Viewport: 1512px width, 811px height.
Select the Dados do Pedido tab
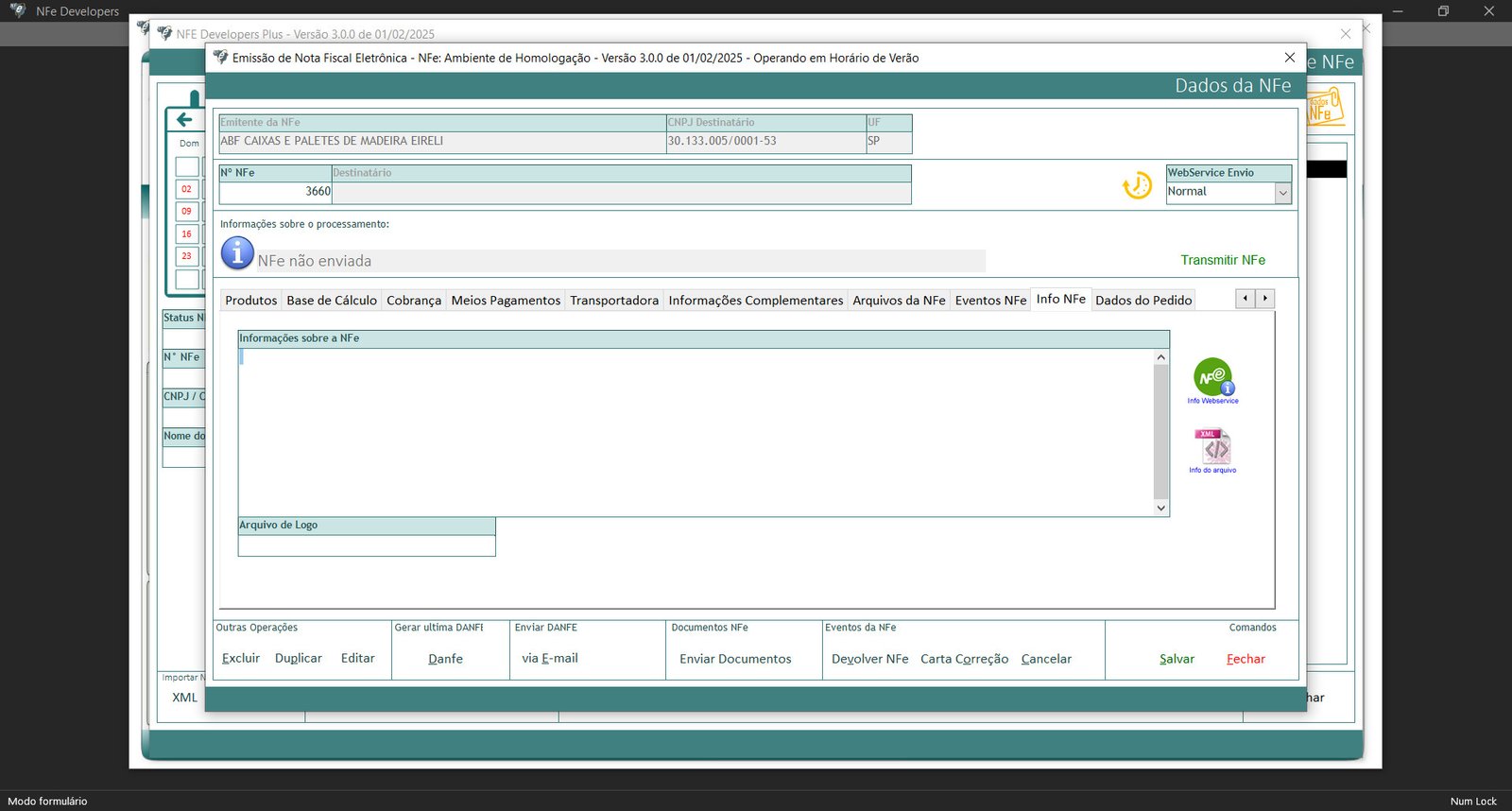pos(1143,301)
